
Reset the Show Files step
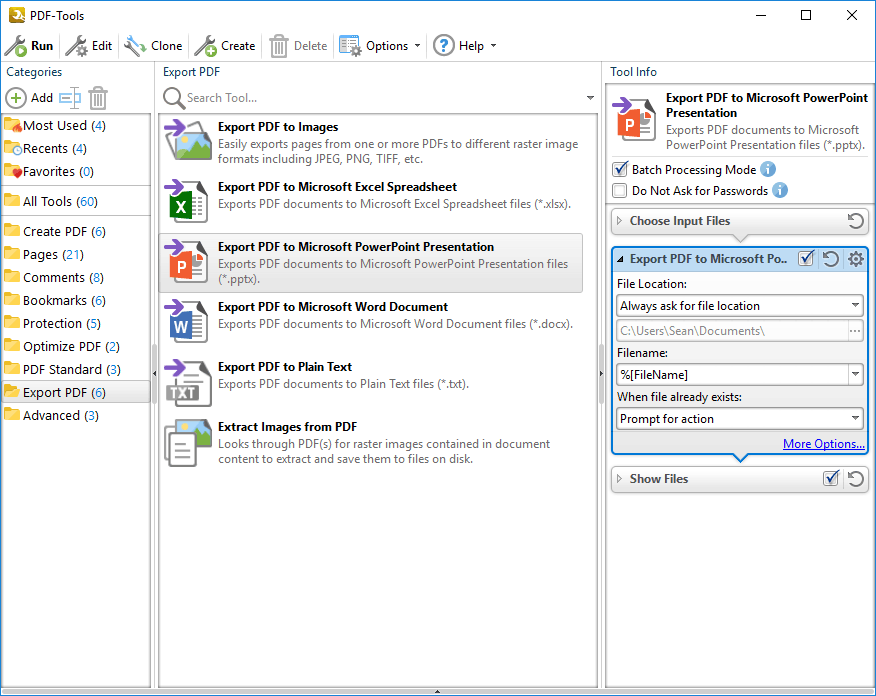855,479
